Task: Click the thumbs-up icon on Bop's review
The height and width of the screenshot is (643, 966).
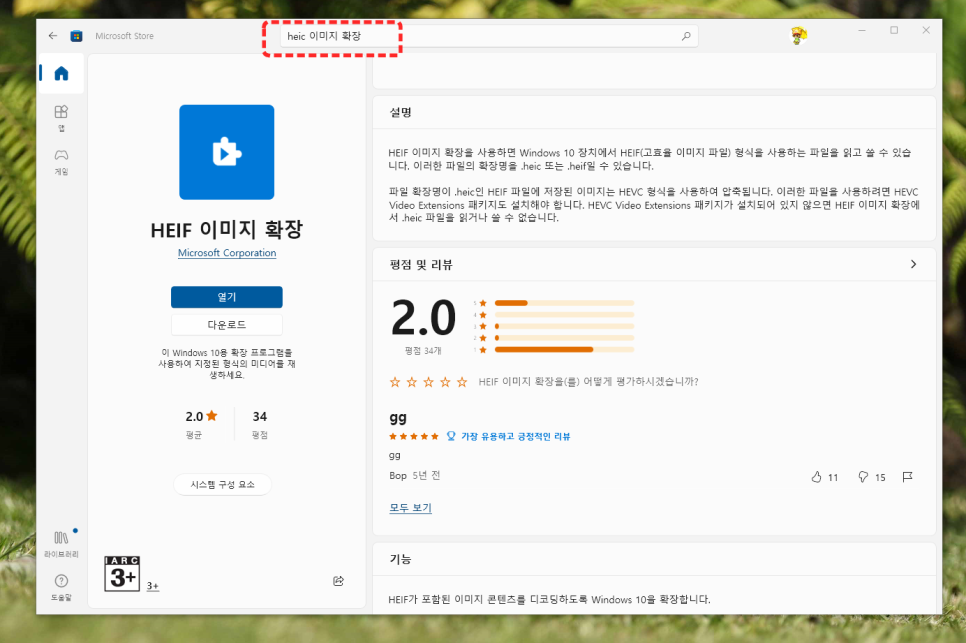Action: point(816,477)
